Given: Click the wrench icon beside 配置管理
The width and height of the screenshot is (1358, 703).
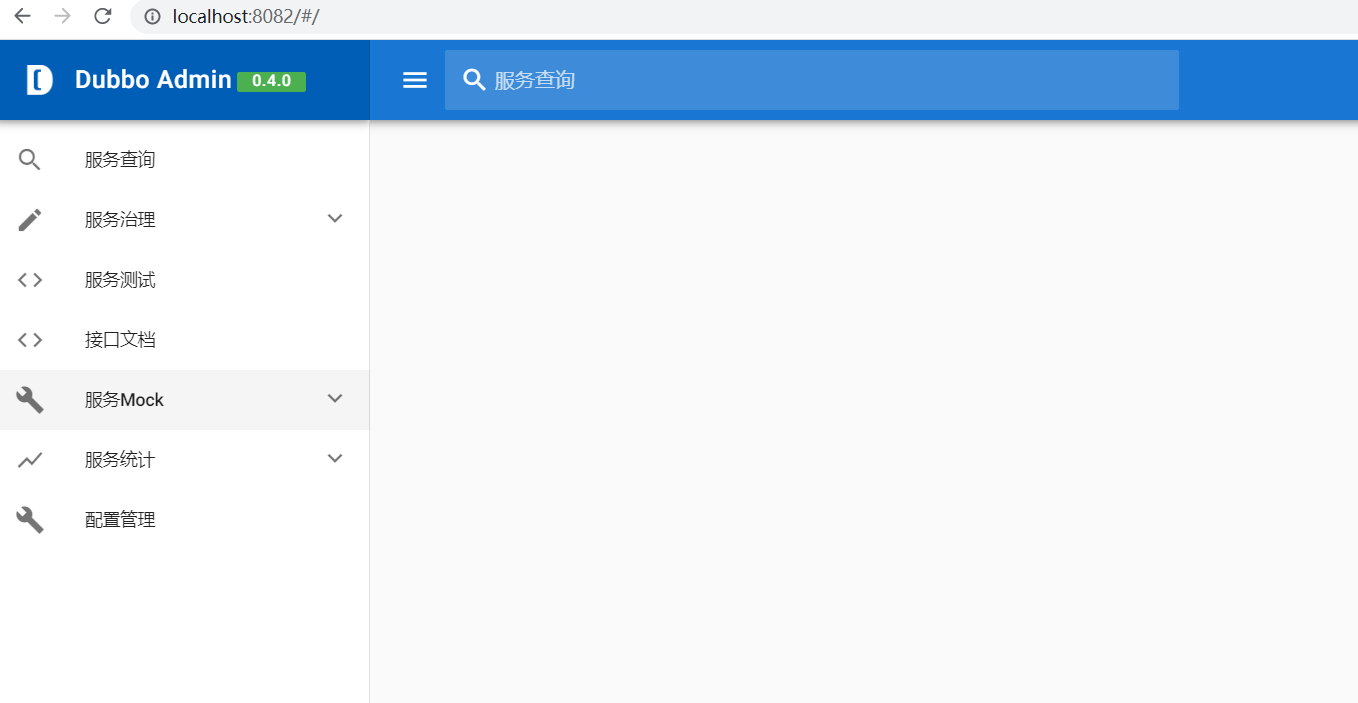Looking at the screenshot, I should [x=30, y=520].
